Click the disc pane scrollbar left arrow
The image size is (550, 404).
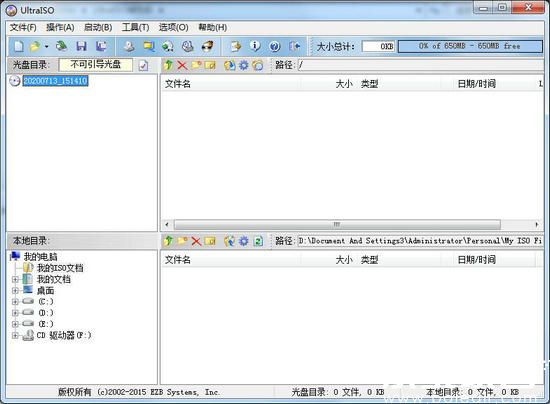[167, 224]
